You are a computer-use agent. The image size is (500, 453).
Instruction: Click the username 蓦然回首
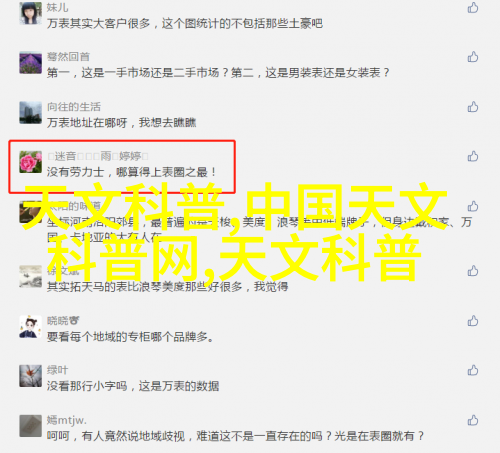[68, 57]
